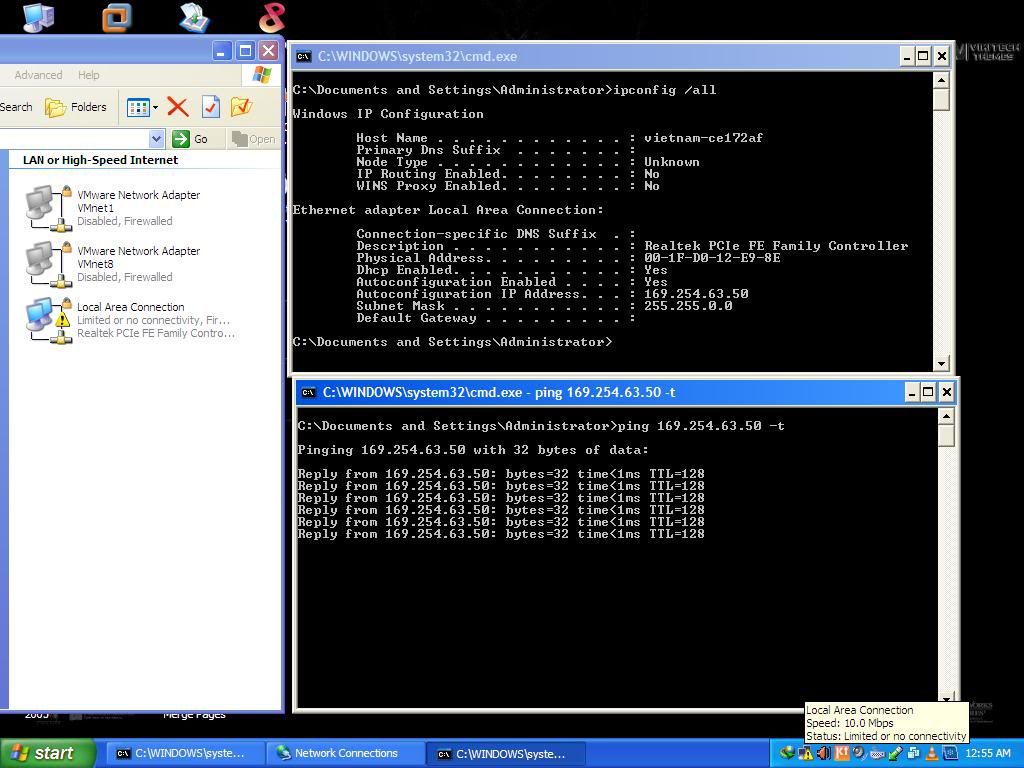Click 'VMware Network Adapter VMnet8' label text
Viewport: 1024px width, 768px height.
coord(138,257)
